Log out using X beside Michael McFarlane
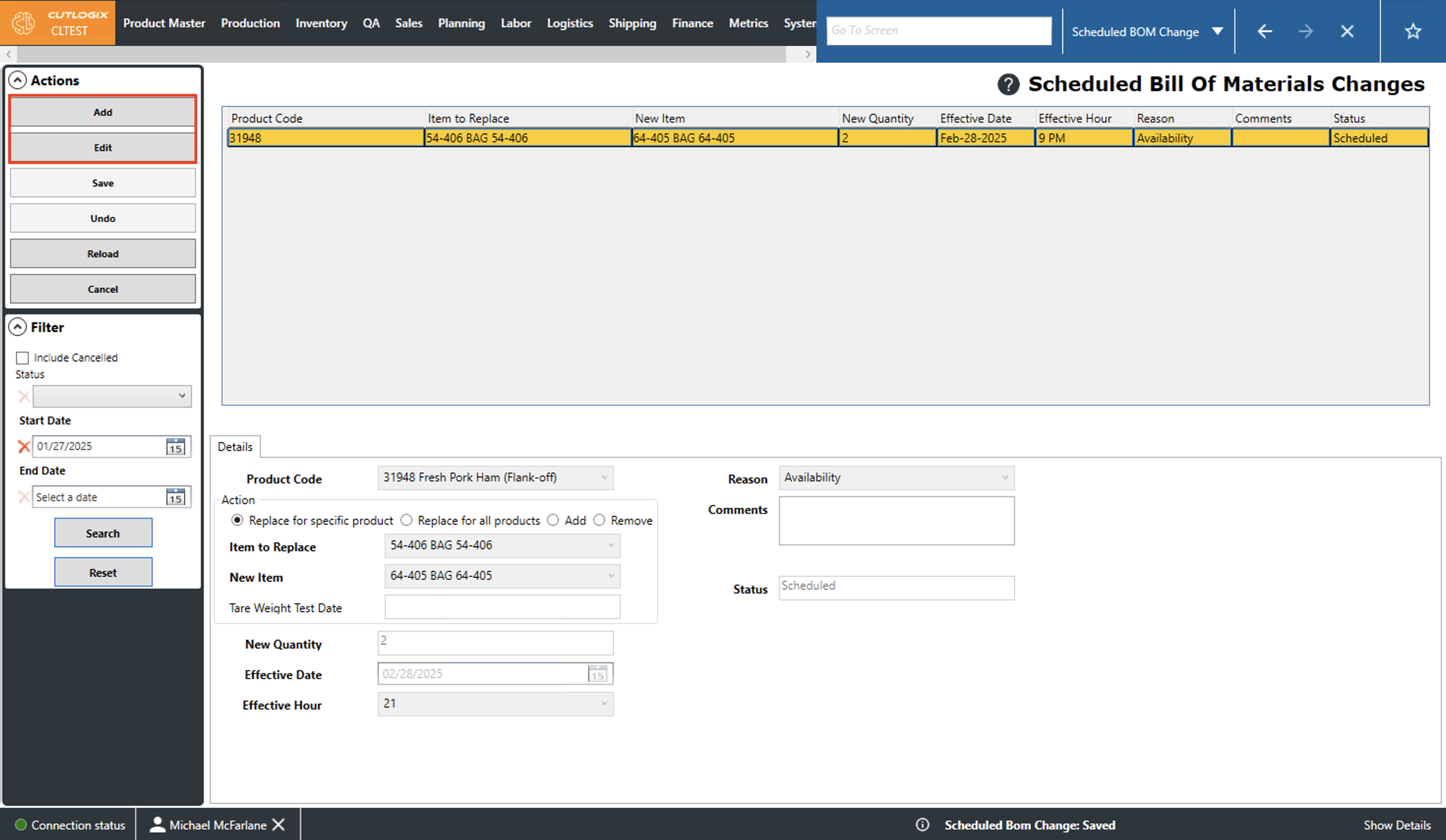The height and width of the screenshot is (840, 1446). pos(278,824)
